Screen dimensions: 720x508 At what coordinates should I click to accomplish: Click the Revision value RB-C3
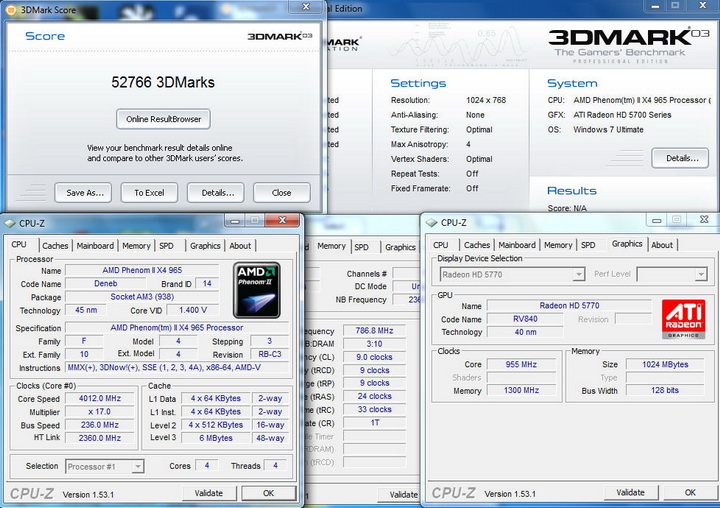click(270, 354)
